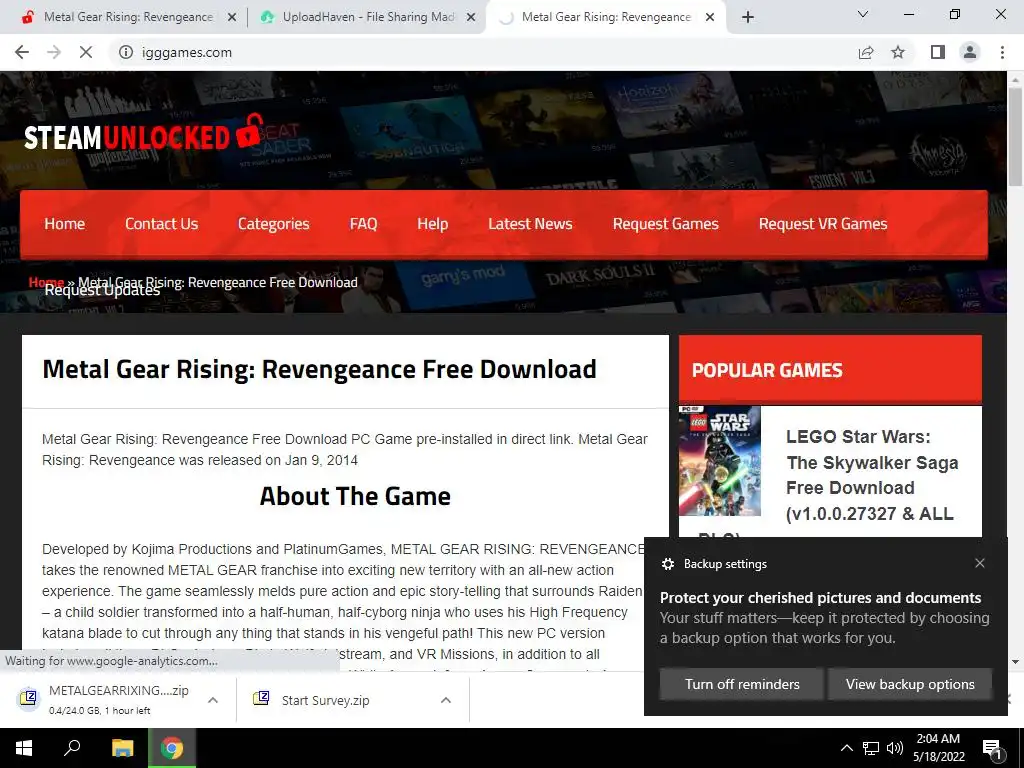Screen dimensions: 1024x768
Task: Open the tab search dropdown
Action: click(863, 14)
